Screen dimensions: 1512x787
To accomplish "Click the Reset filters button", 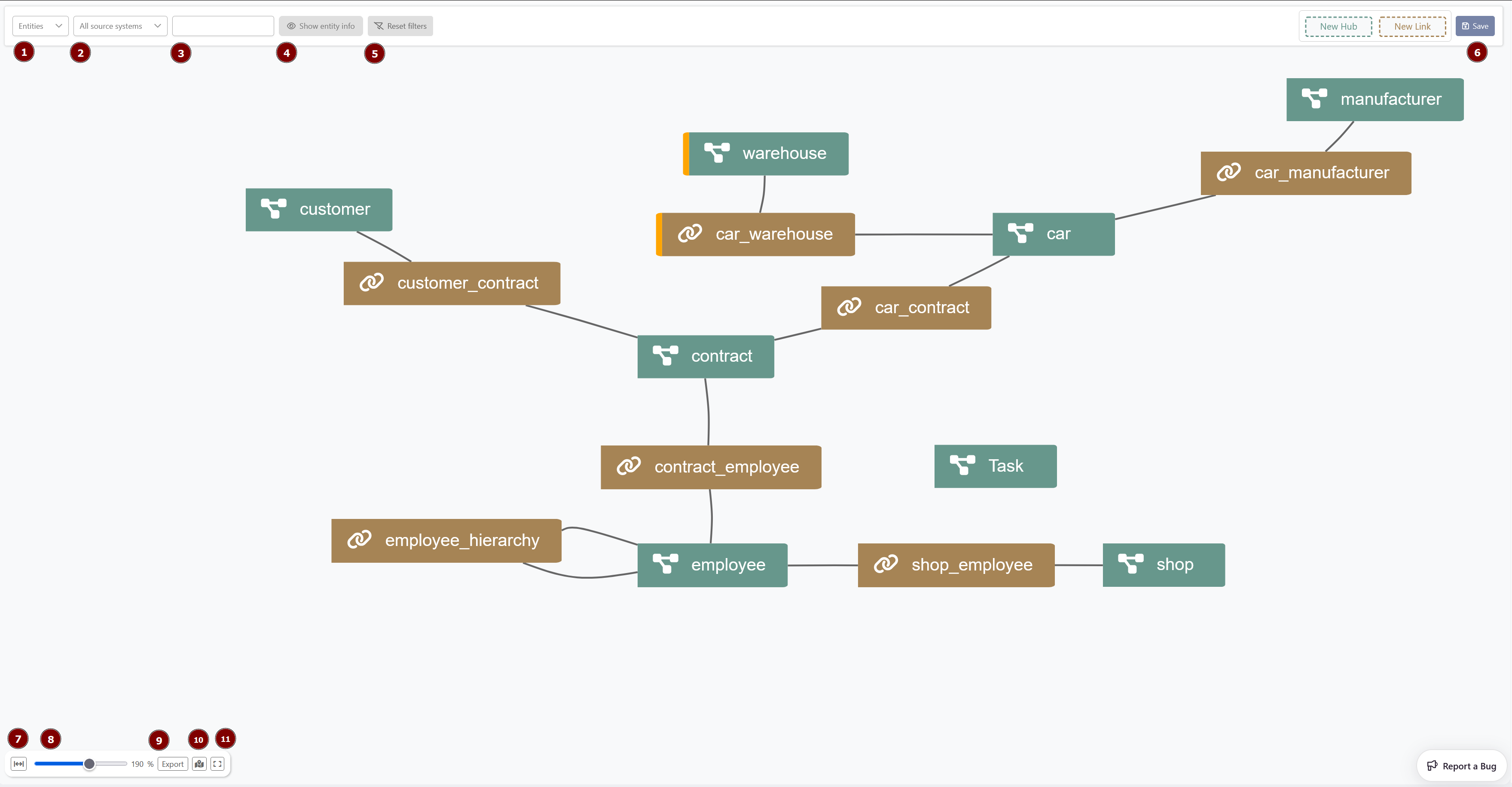I will 400,26.
